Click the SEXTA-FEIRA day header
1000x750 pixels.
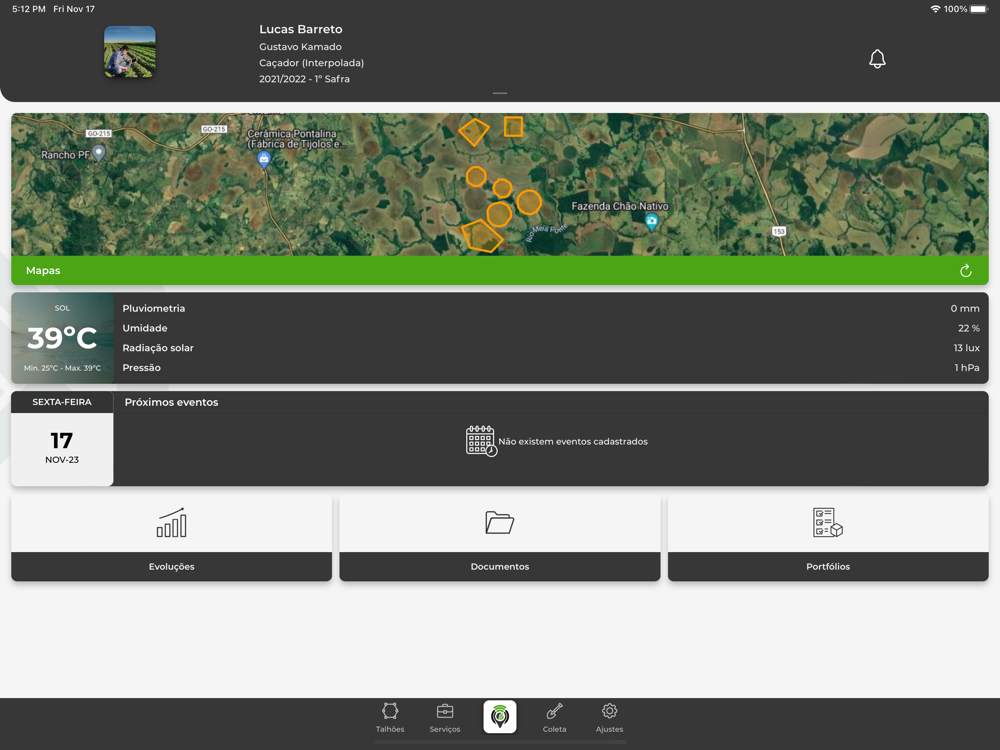(x=62, y=402)
